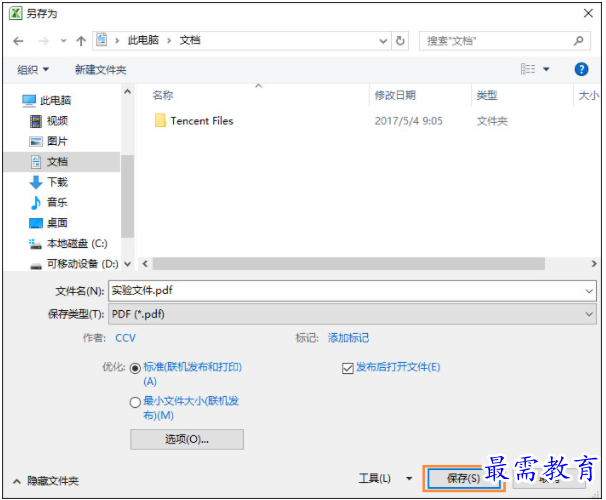
Task: Change view using the view icon
Action: 528,69
